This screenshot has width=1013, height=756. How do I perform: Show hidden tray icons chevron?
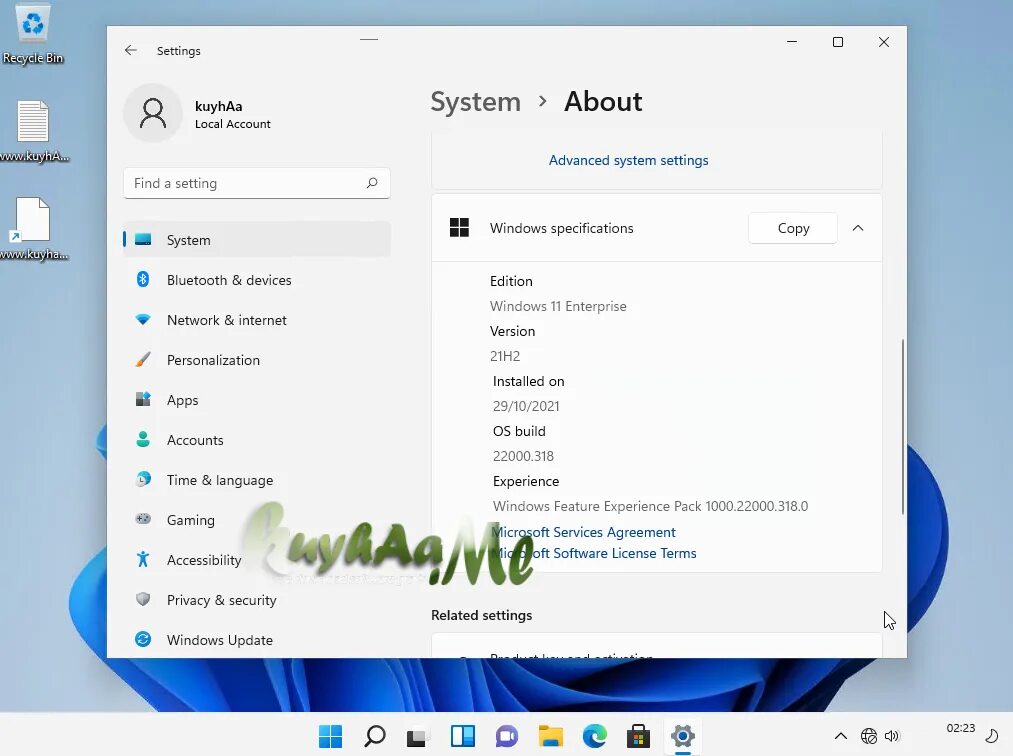point(841,735)
